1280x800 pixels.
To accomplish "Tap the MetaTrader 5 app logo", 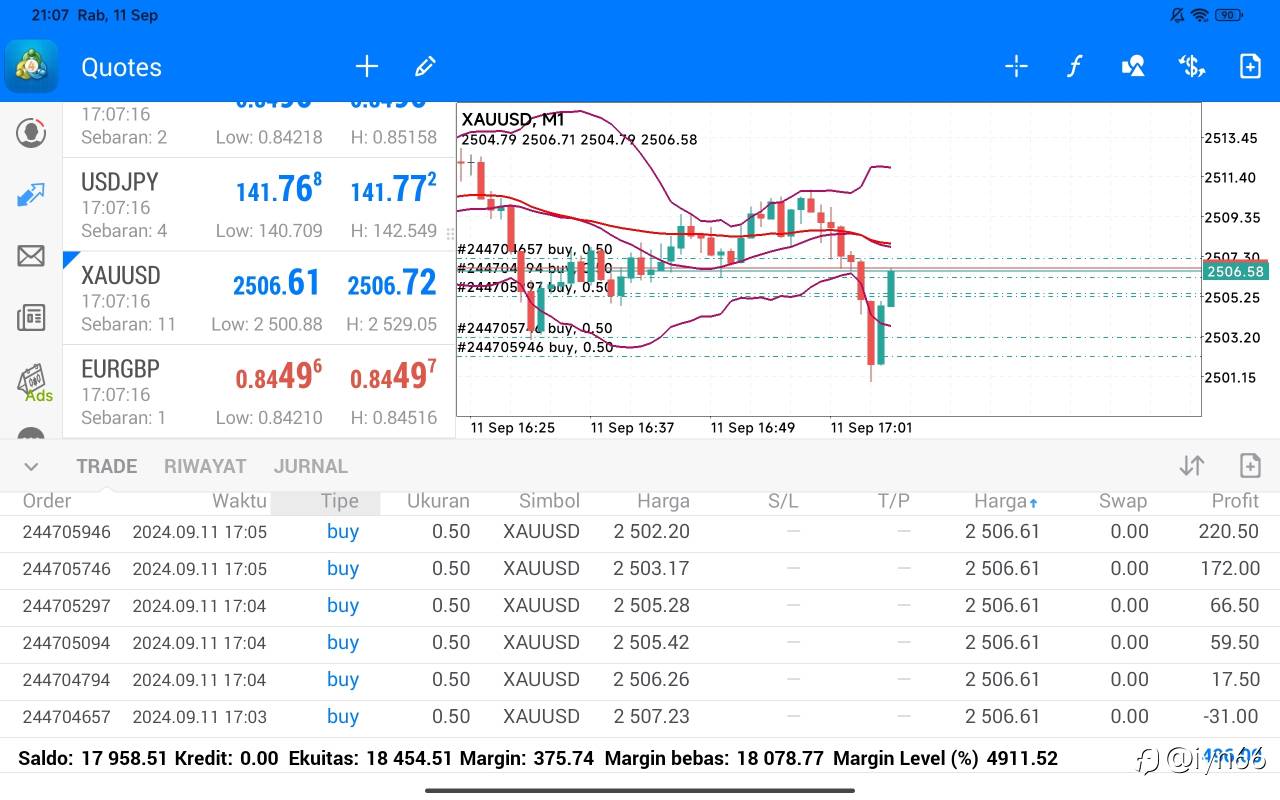I will click(31, 66).
